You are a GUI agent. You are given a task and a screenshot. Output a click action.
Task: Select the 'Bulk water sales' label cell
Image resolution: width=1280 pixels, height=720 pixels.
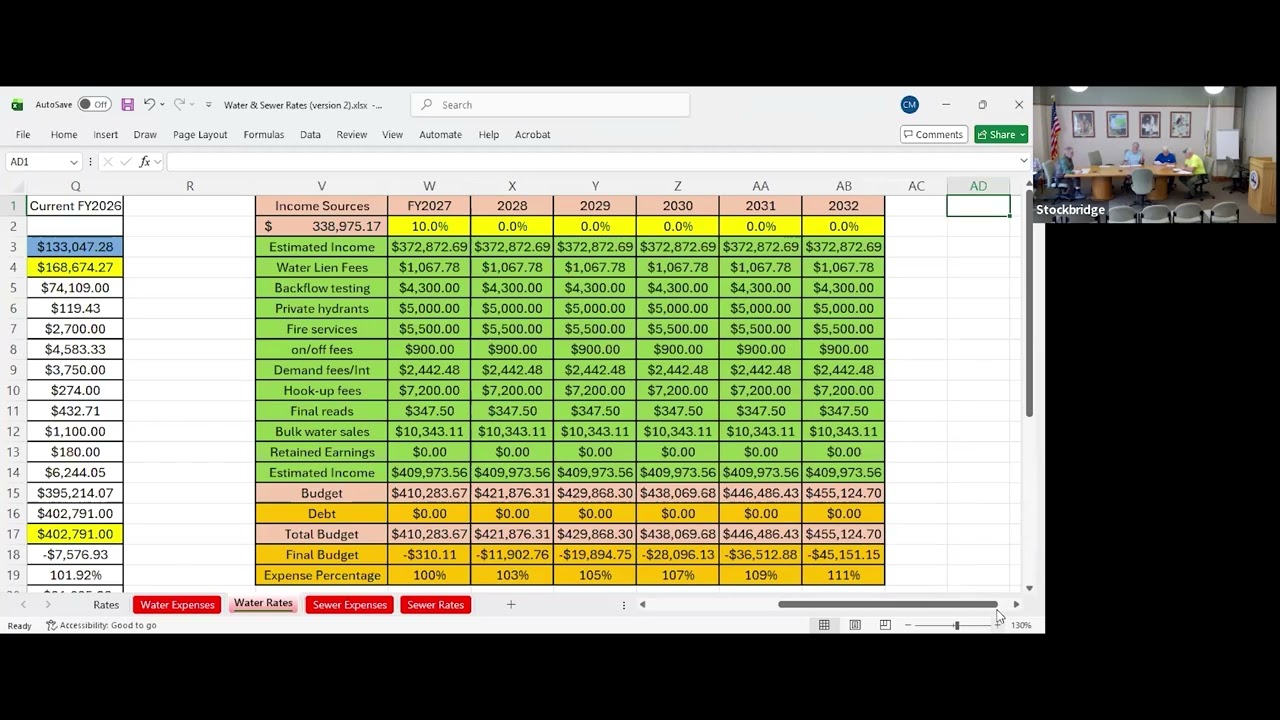(x=322, y=432)
